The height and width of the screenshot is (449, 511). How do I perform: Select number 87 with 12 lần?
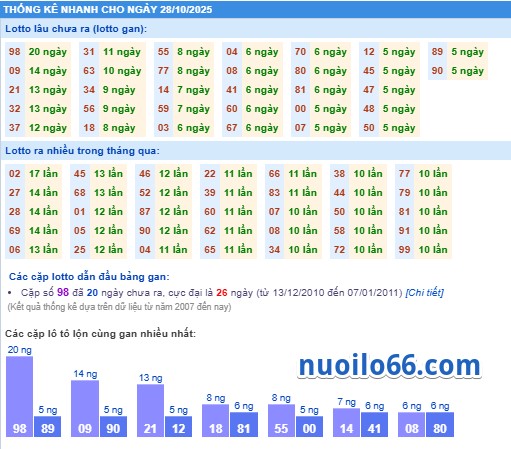click(x=145, y=212)
